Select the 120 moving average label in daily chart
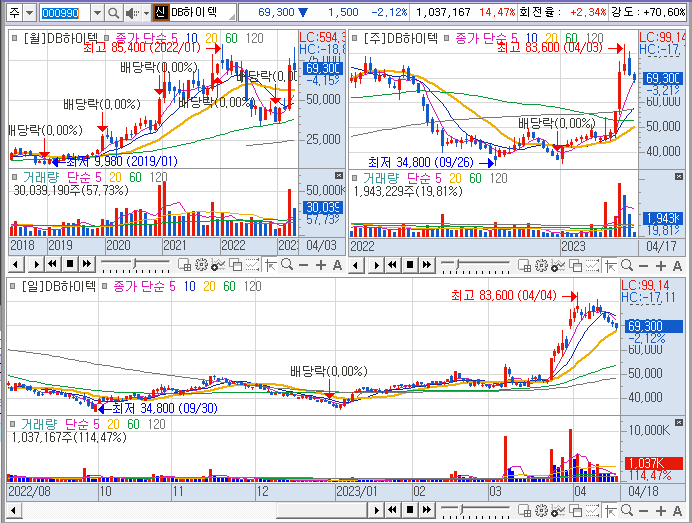The width and height of the screenshot is (692, 523). [x=252, y=286]
